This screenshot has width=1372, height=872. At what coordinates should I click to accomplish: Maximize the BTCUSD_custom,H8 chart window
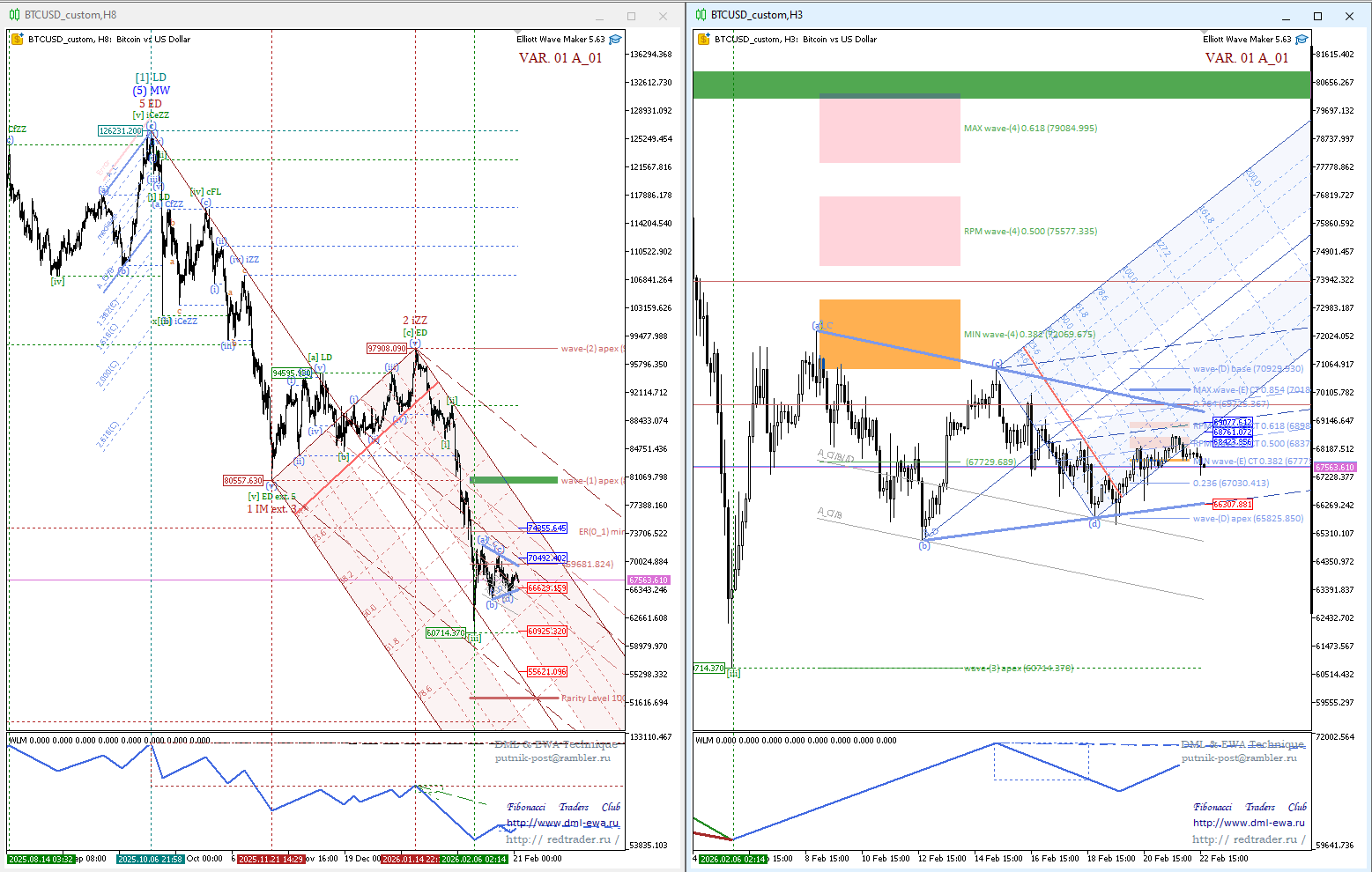631,16
